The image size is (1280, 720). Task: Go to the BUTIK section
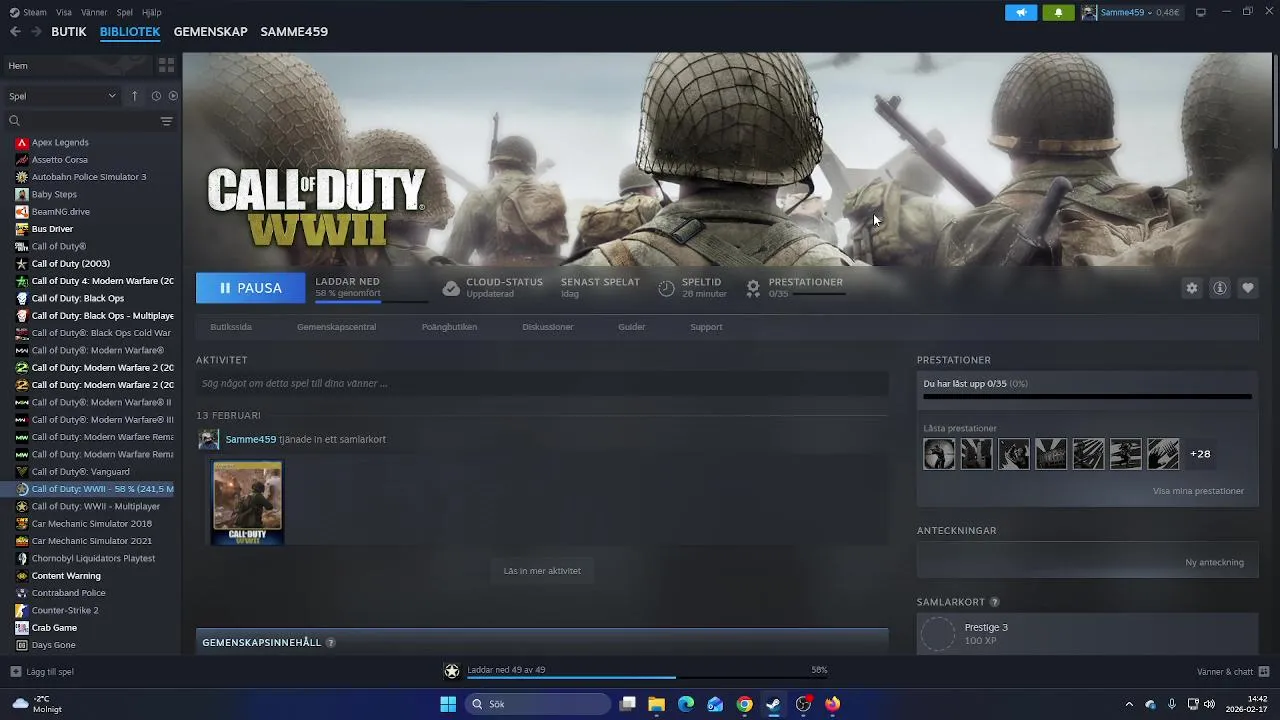[x=69, y=32]
